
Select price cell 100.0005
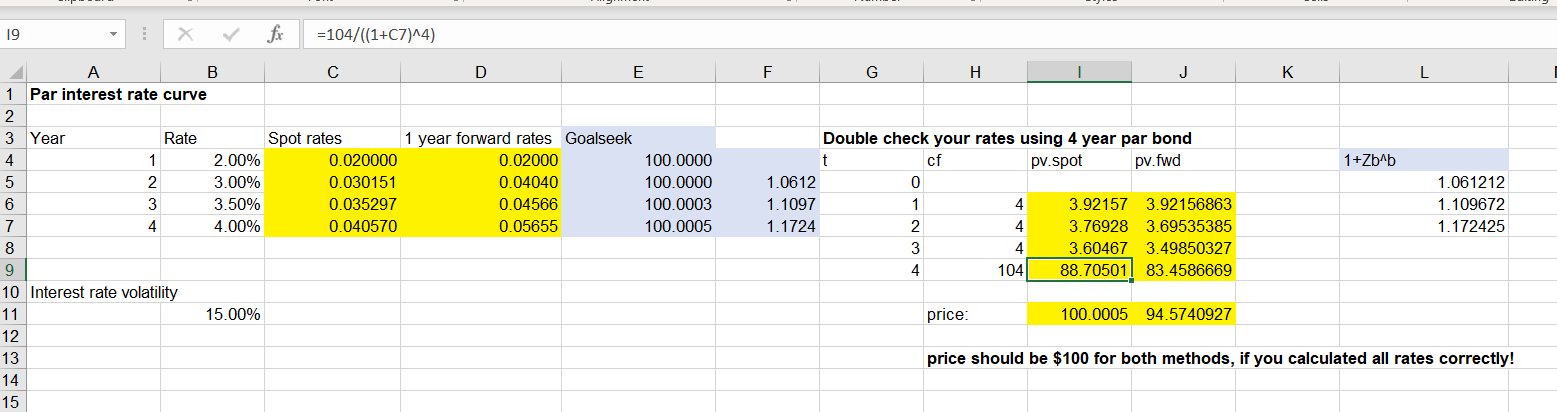(x=1079, y=314)
